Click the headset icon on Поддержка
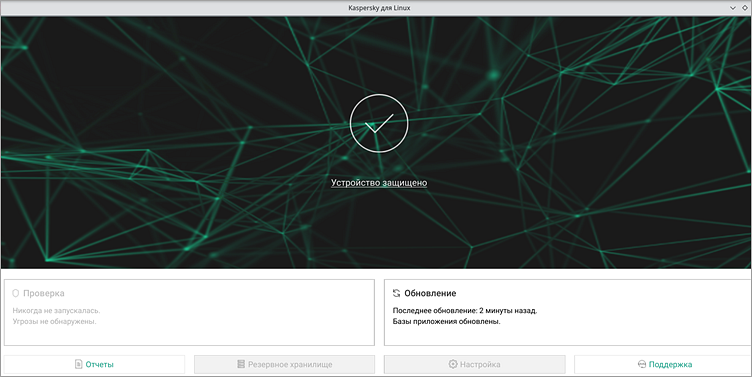This screenshot has width=752, height=377. (x=642, y=365)
